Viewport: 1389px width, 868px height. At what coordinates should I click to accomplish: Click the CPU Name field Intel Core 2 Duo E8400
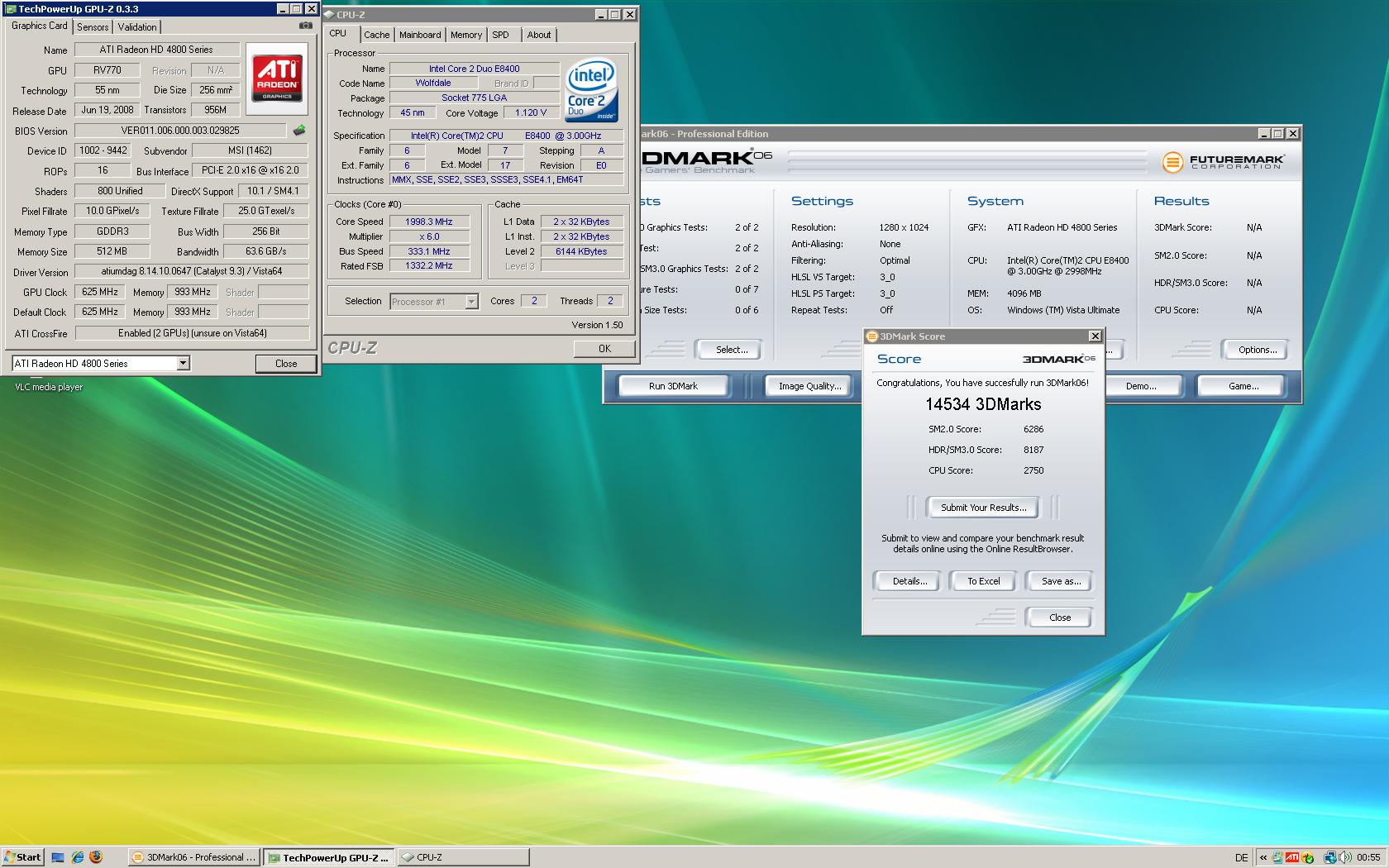tap(474, 69)
